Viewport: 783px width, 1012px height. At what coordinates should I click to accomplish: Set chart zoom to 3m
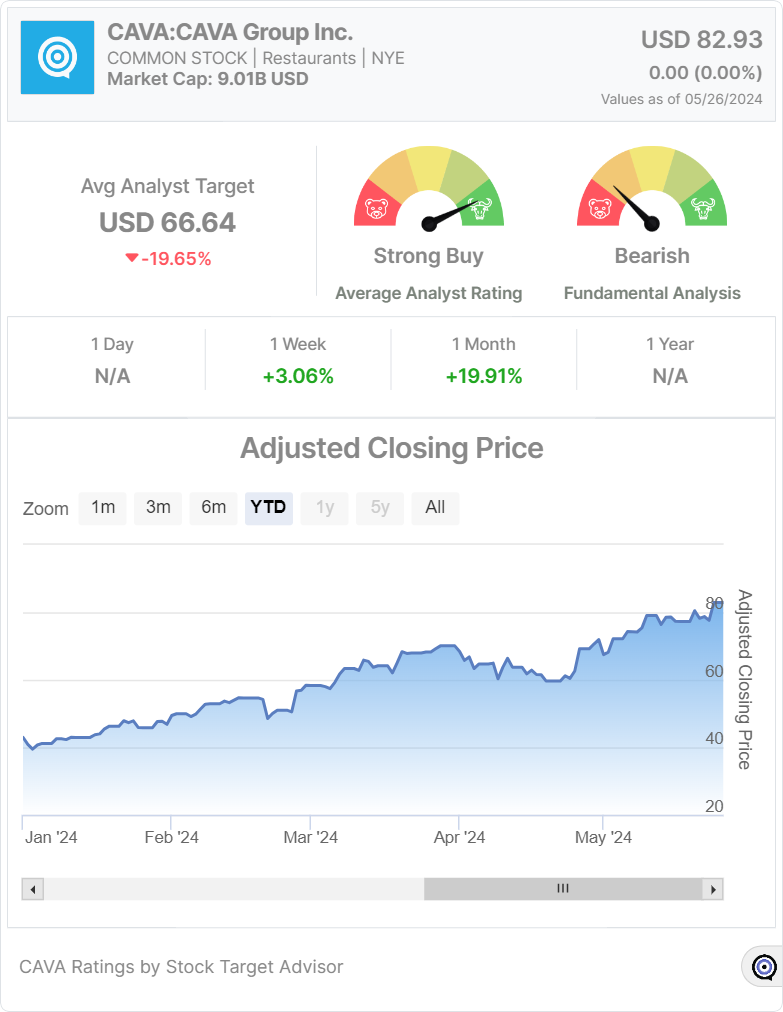pyautogui.click(x=158, y=507)
